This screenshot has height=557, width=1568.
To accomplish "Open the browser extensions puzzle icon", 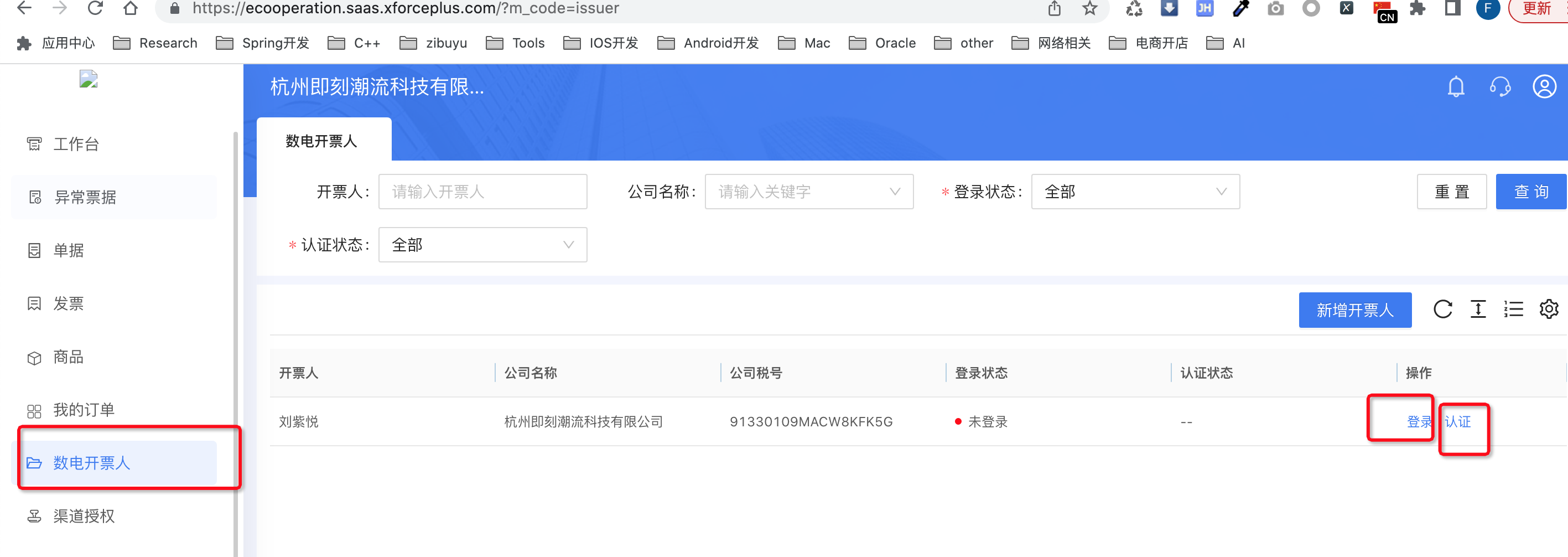I will [1417, 8].
